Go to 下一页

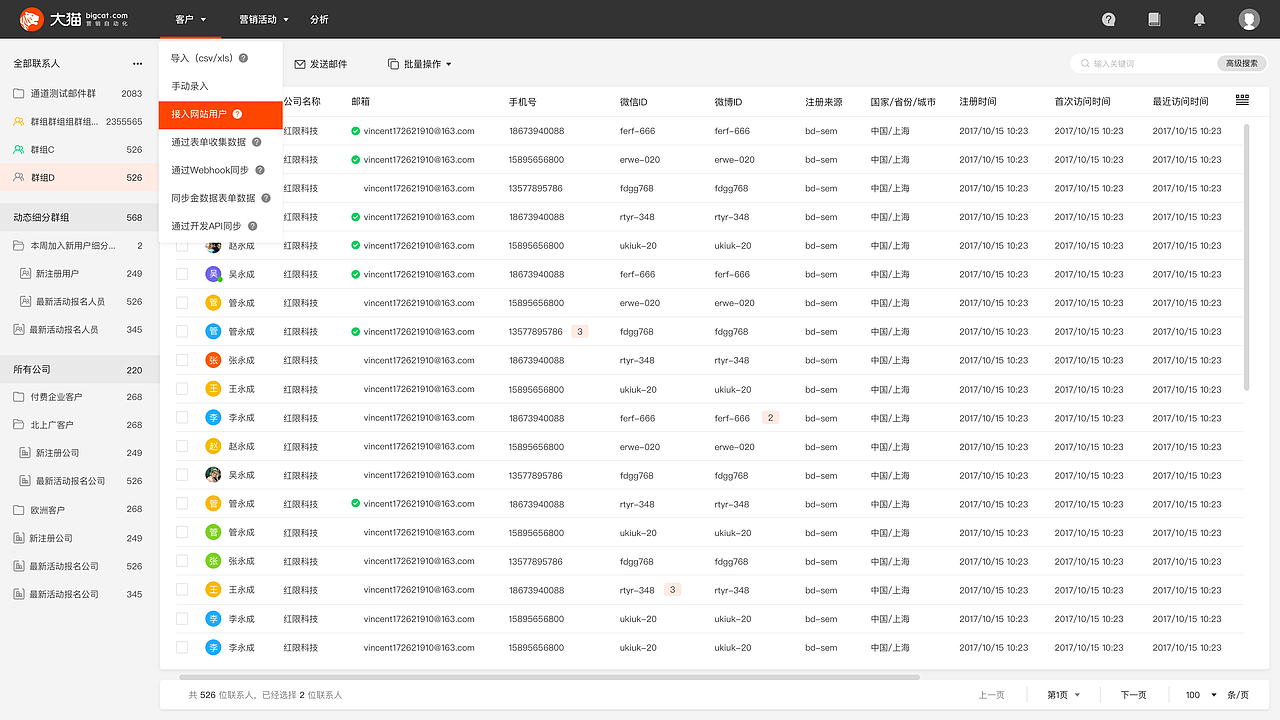click(1133, 695)
